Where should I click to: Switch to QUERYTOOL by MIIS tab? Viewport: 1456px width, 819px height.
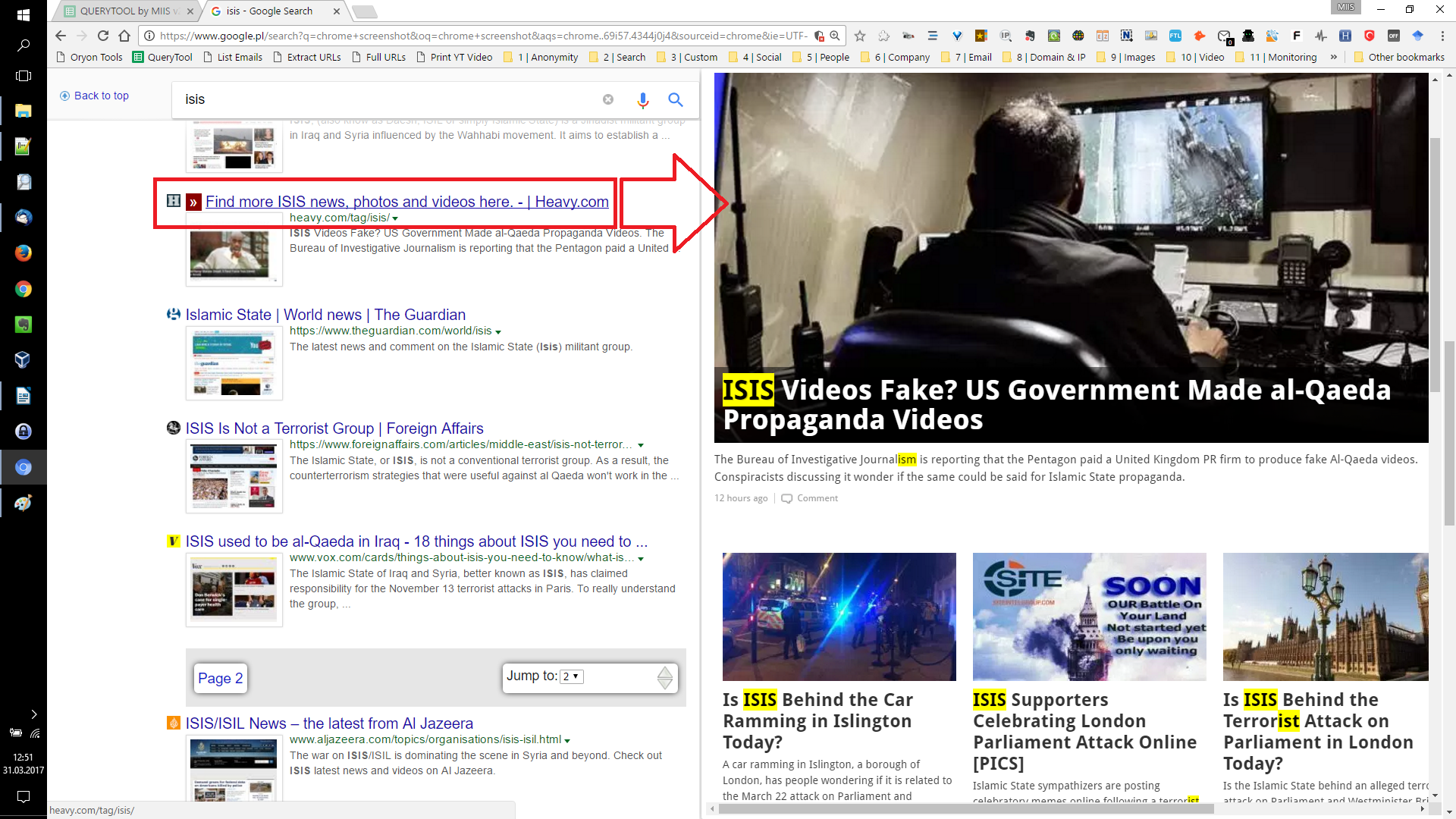pyautogui.click(x=125, y=11)
